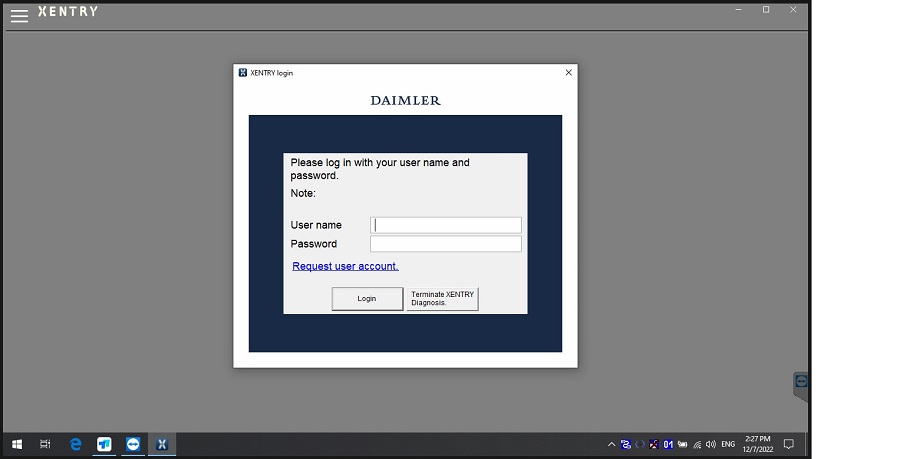Maximize the XENTRY main window

pos(766,10)
